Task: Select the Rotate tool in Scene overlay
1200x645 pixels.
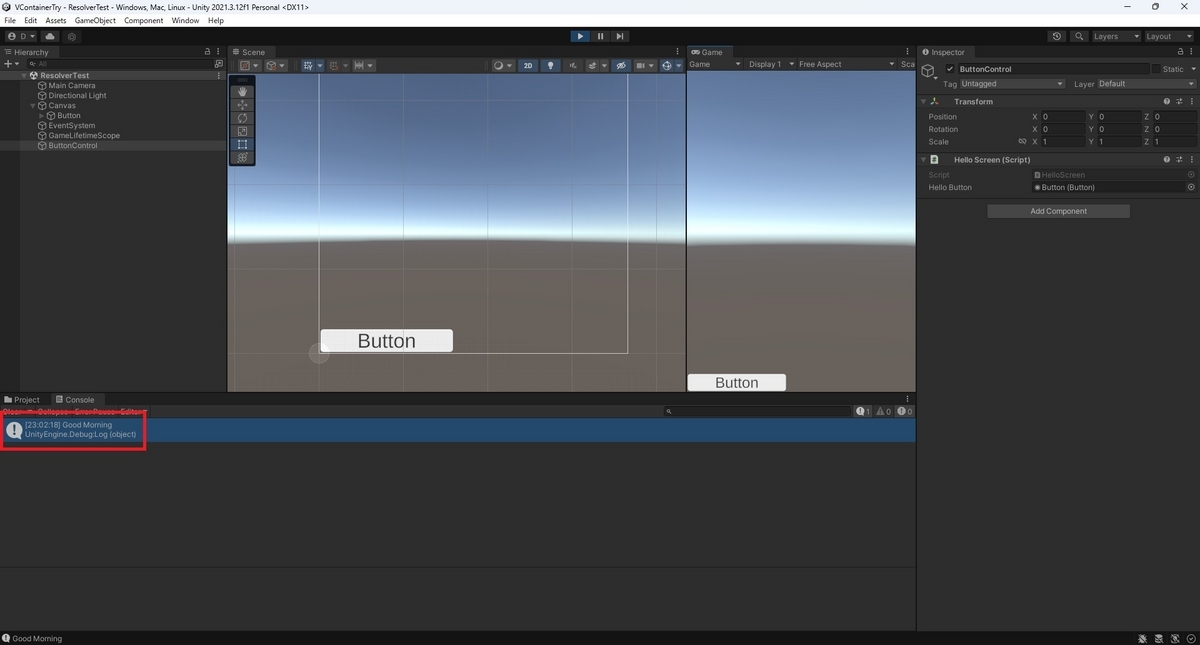Action: click(x=242, y=118)
